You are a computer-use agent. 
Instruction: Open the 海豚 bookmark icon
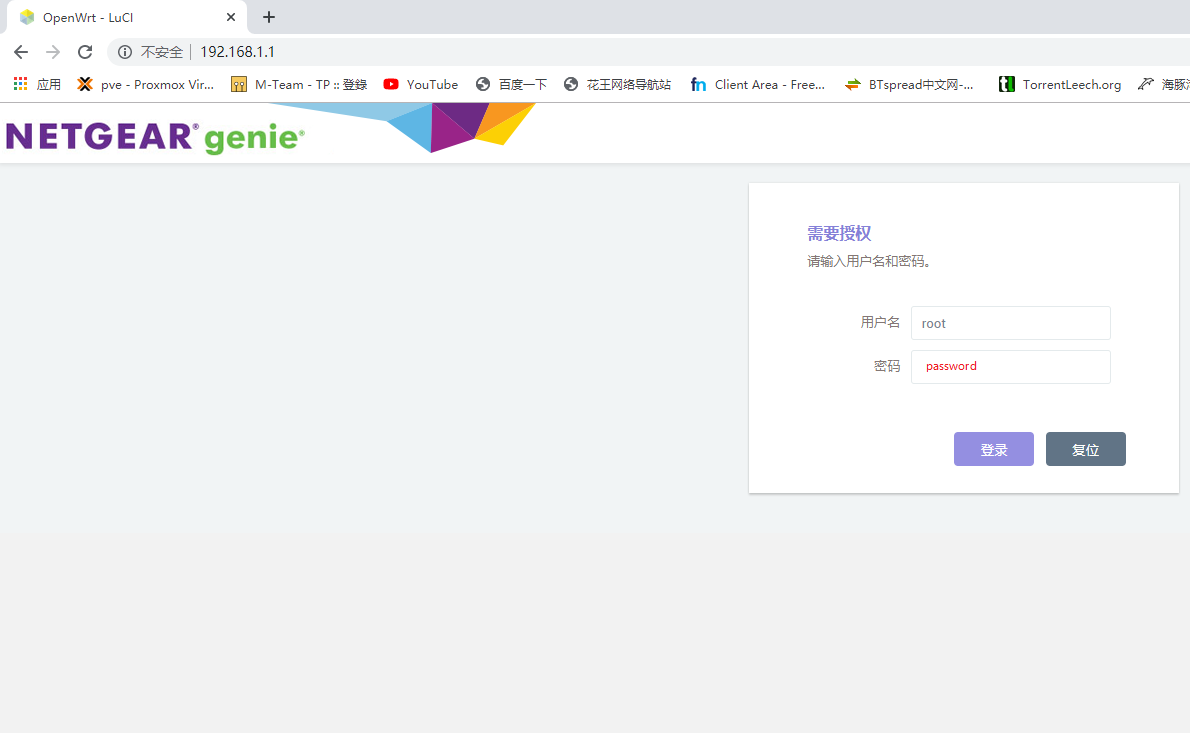[x=1145, y=84]
